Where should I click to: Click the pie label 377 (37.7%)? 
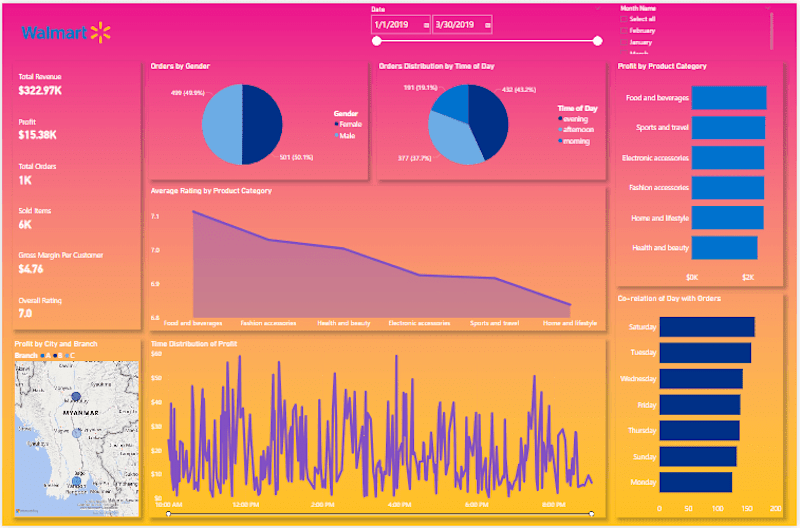click(414, 158)
